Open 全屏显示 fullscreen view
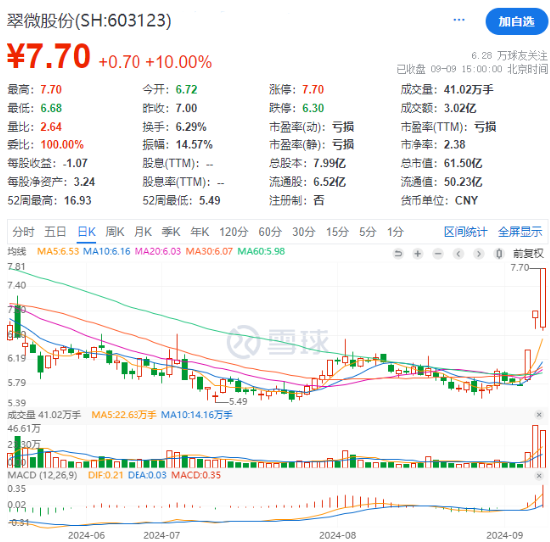 click(x=520, y=232)
